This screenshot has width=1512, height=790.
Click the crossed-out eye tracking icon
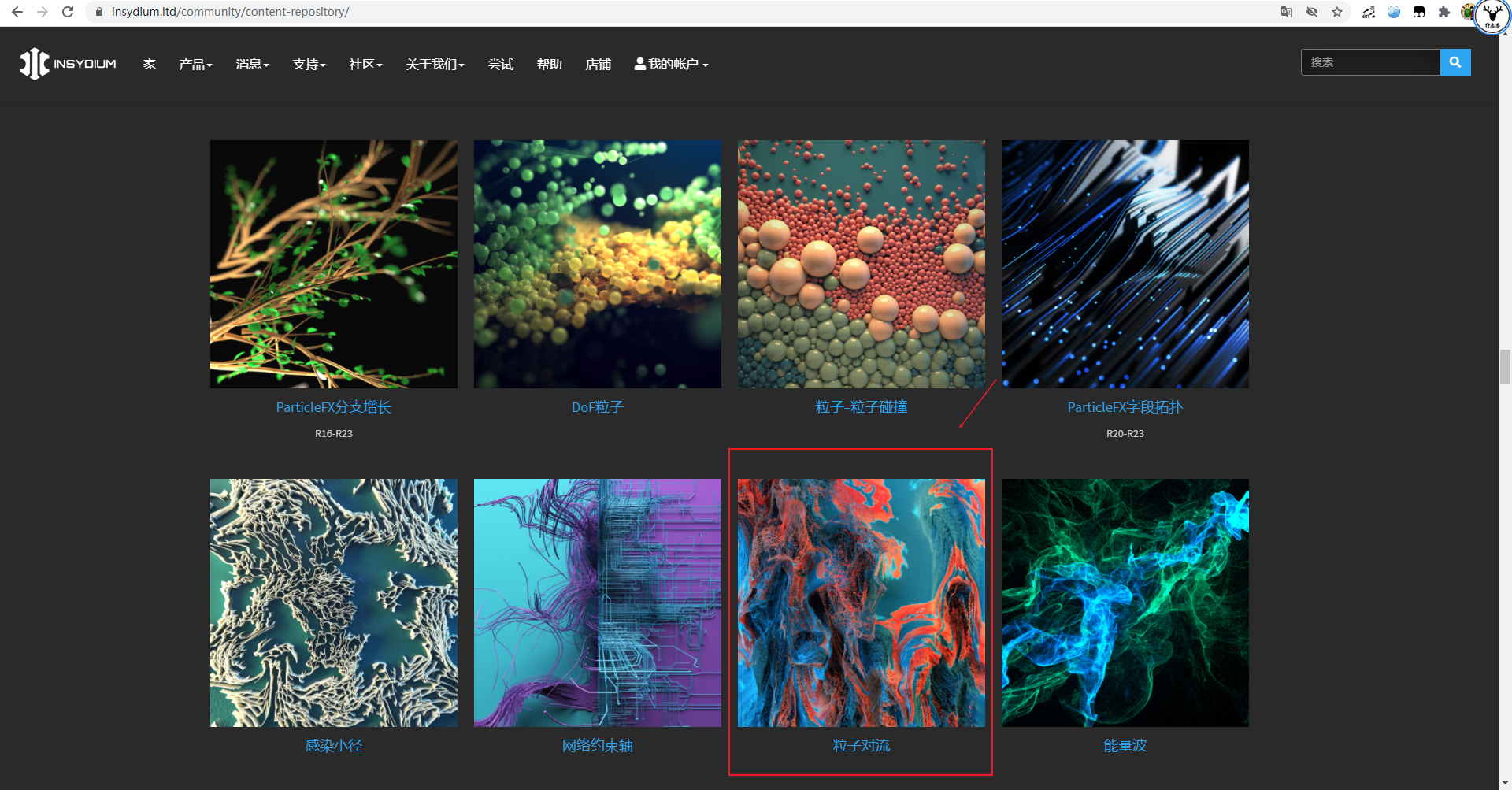[x=1312, y=12]
